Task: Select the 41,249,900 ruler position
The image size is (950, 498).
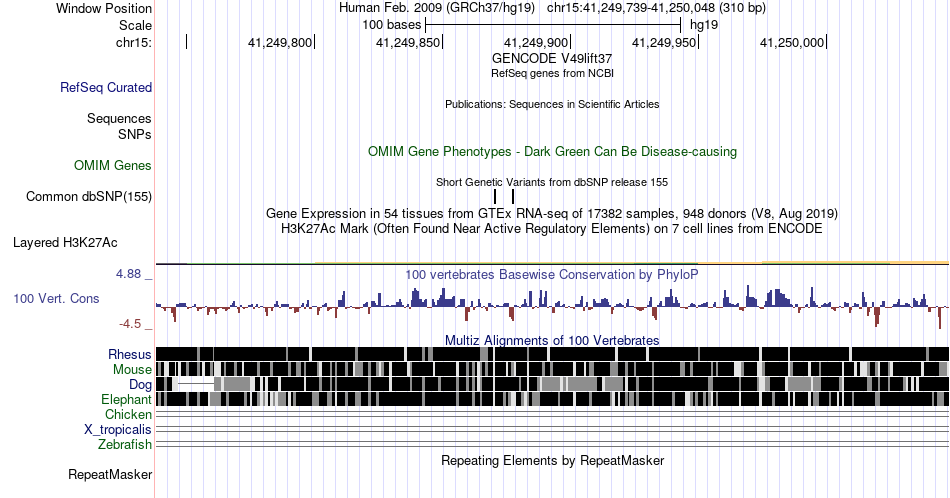Action: pos(536,42)
